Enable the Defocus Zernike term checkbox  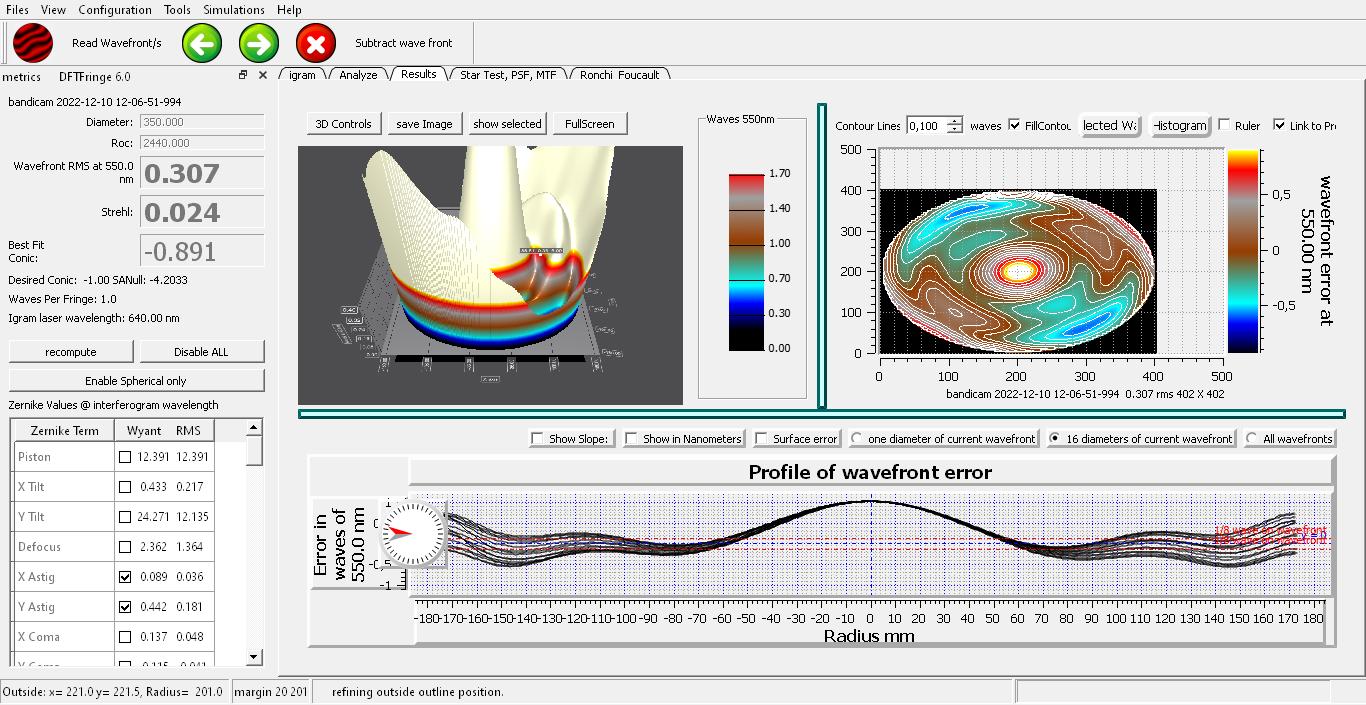pos(125,547)
